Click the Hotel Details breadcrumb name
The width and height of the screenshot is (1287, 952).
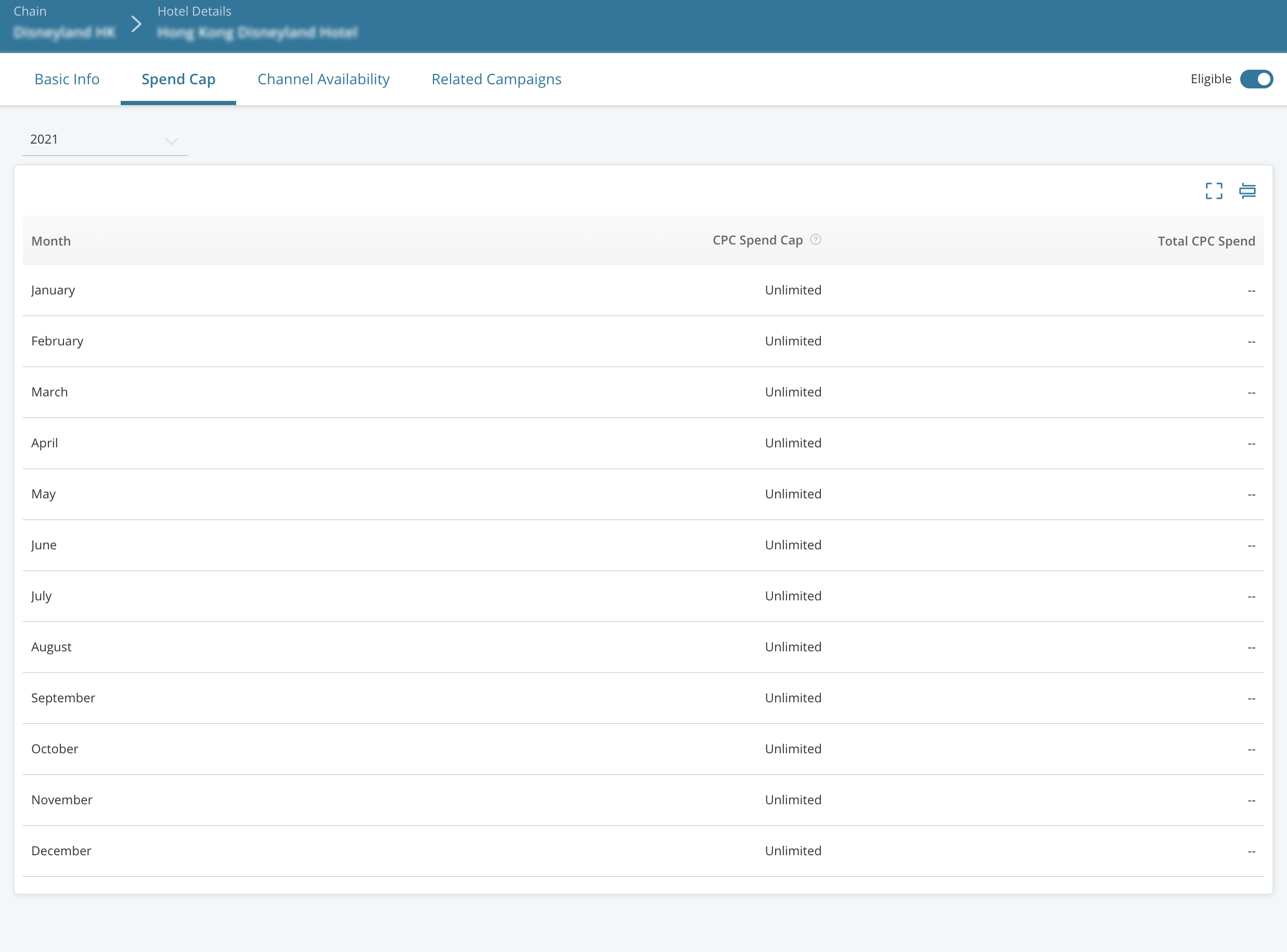tap(257, 32)
